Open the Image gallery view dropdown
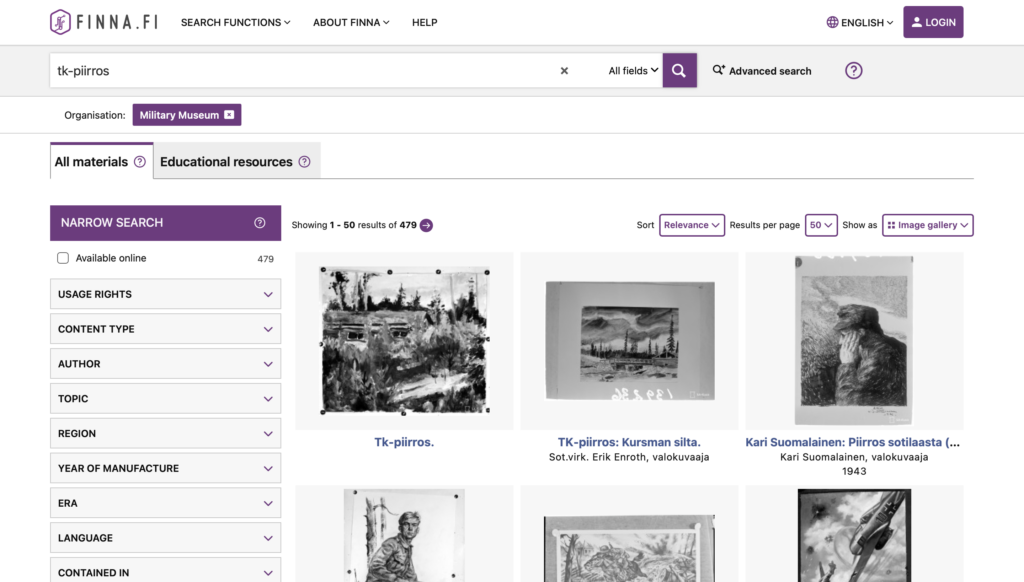Image resolution: width=1024 pixels, height=582 pixels. point(927,225)
